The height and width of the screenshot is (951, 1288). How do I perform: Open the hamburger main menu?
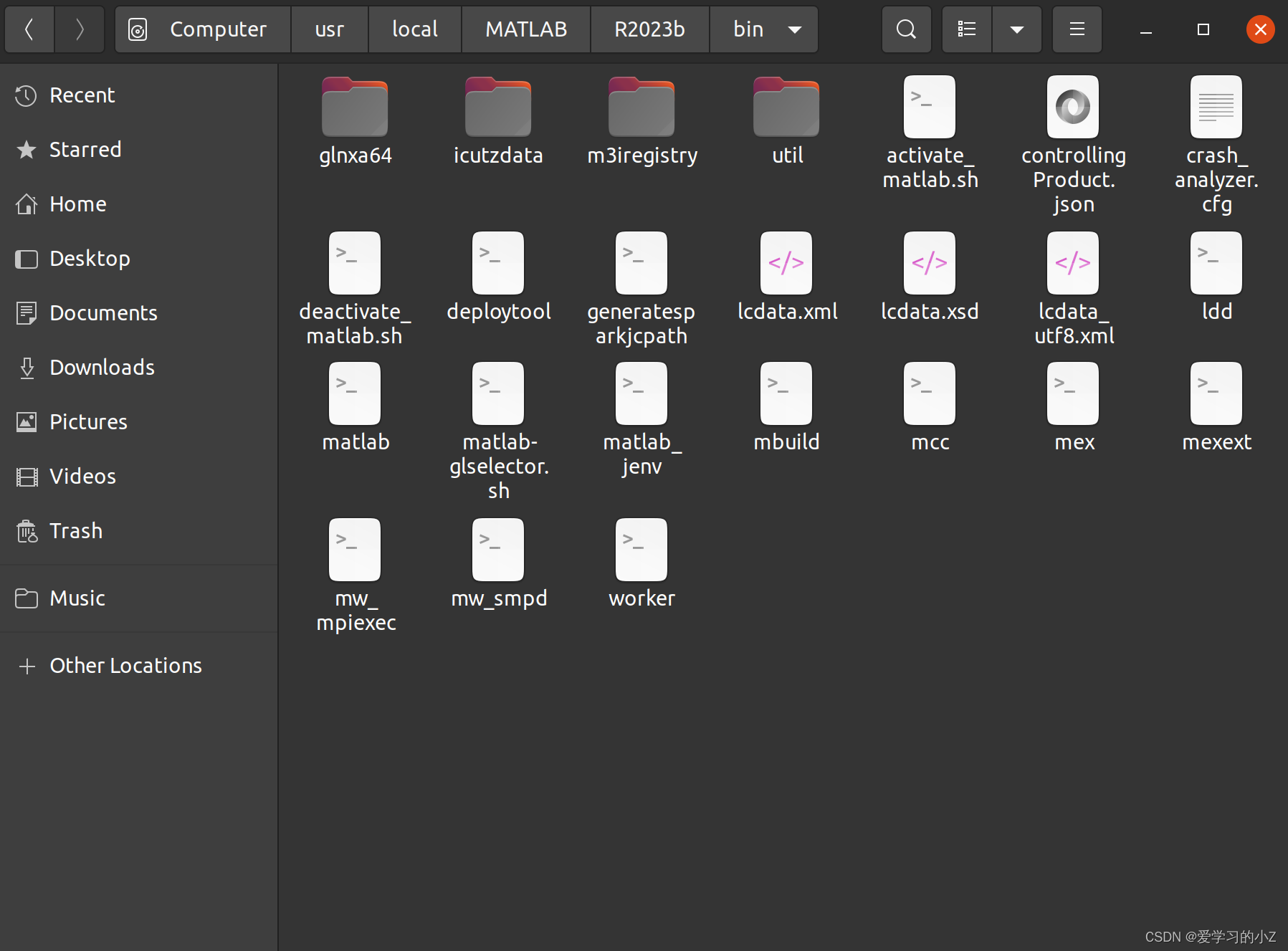click(x=1077, y=29)
